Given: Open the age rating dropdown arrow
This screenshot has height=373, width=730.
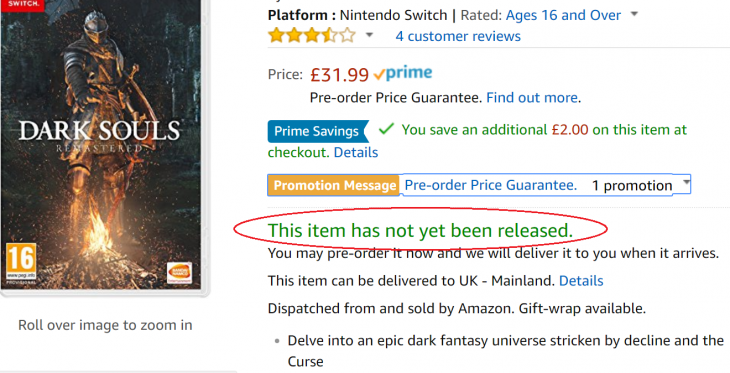Looking at the screenshot, I should (634, 14).
